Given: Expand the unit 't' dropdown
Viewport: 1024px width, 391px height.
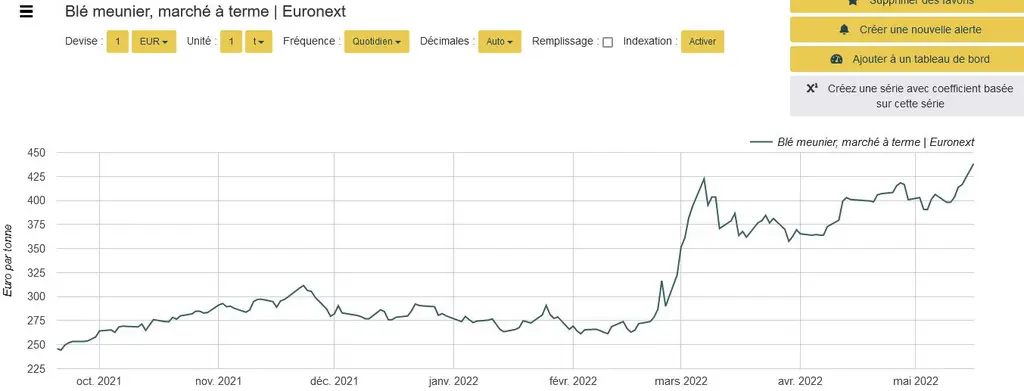Looking at the screenshot, I should (x=259, y=42).
